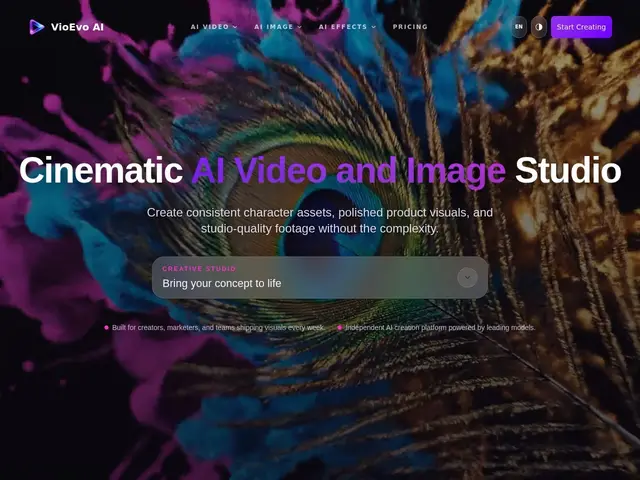Click the 'Independent AI creation platform' text
Screen dimensions: 640x480
coord(440,327)
